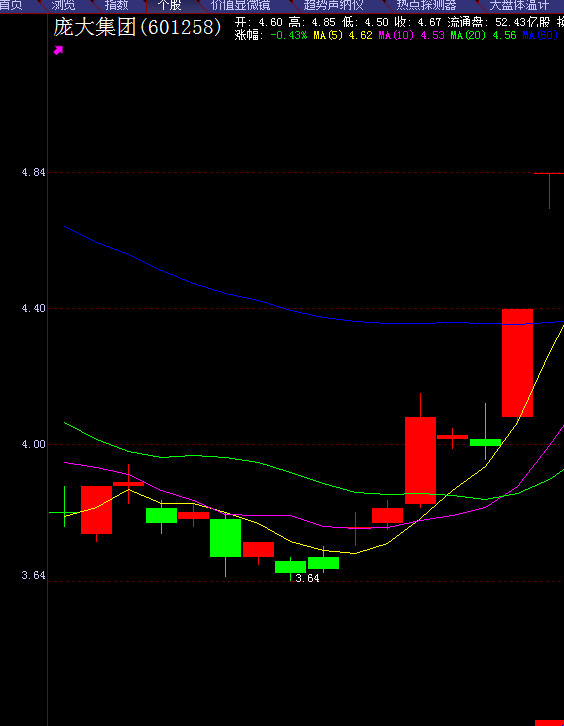Viewport: 564px width, 726px height.
Task: Select the yellow MA(5) 4.62 indicator label
Action: click(343, 35)
